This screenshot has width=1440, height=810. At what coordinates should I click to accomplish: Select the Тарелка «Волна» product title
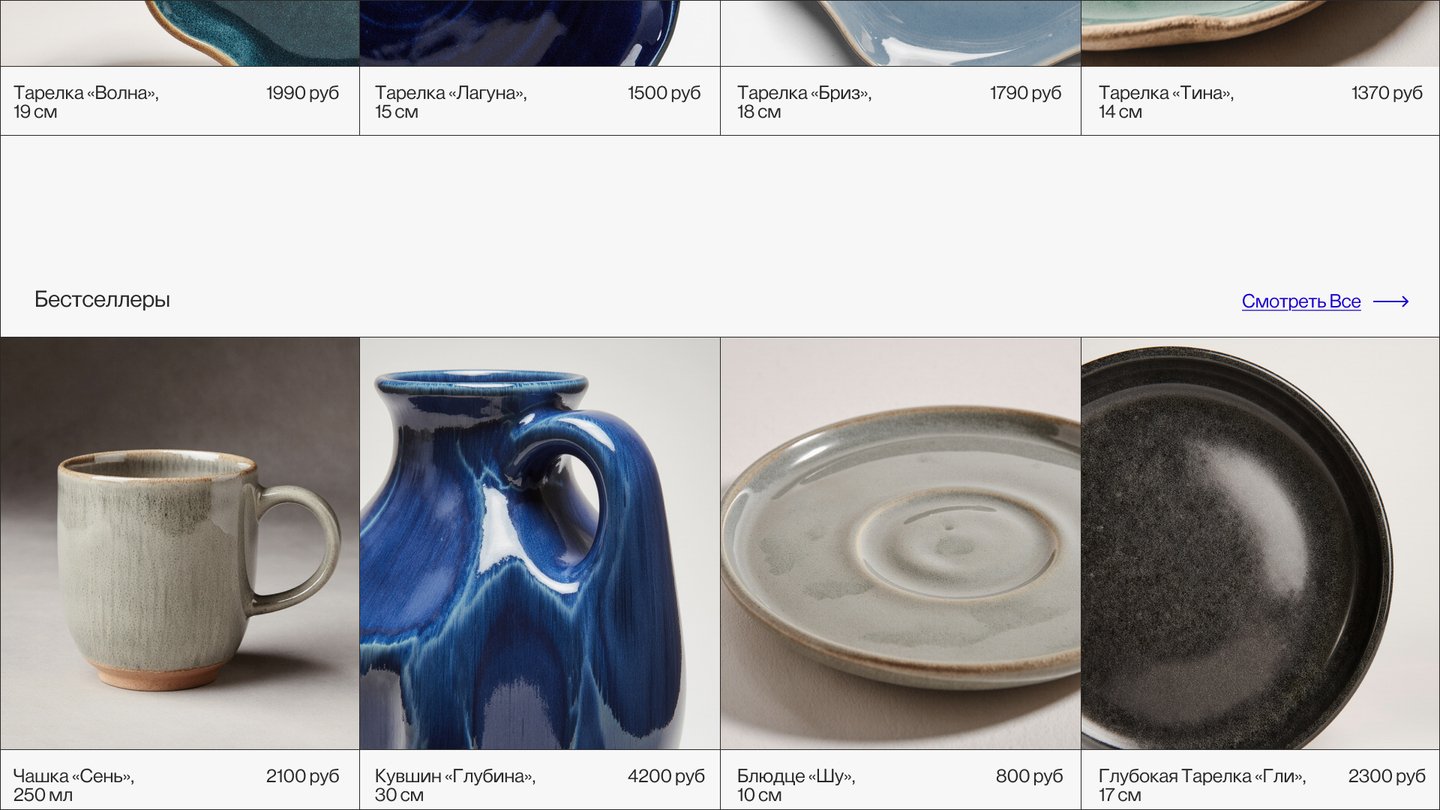point(86,102)
